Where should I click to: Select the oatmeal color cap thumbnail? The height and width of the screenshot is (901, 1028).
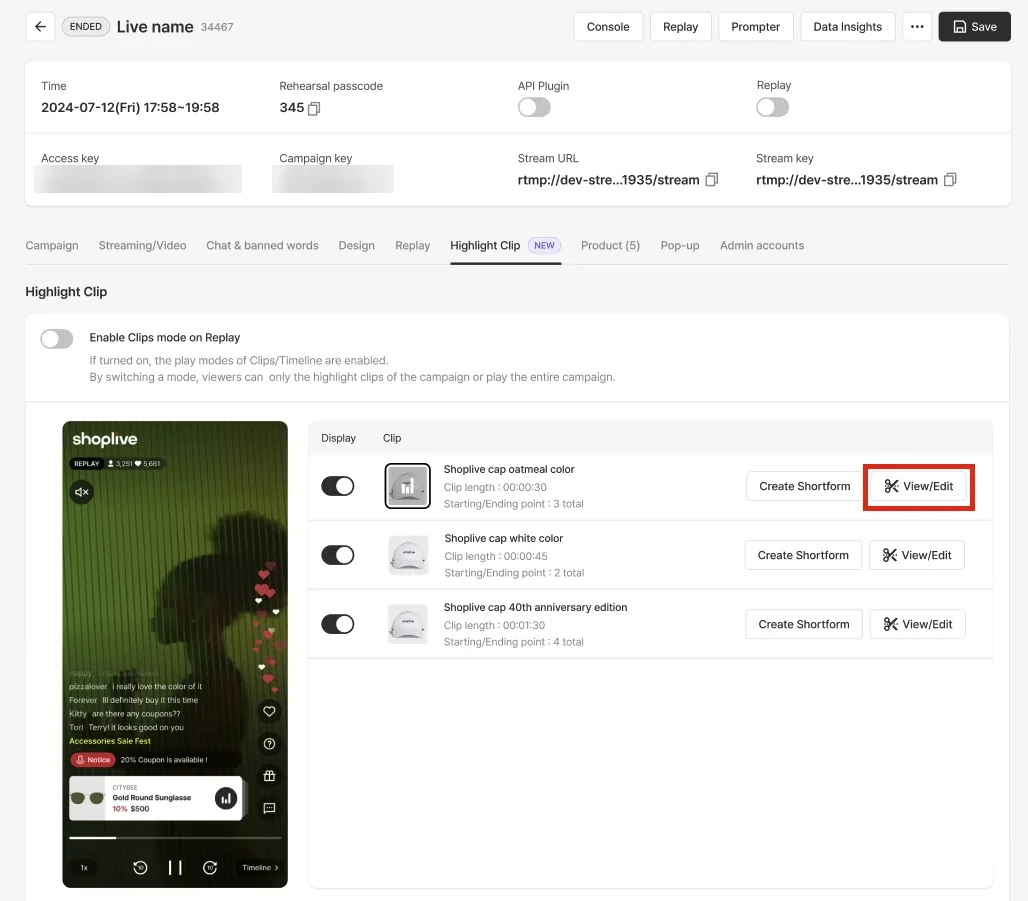(407, 486)
